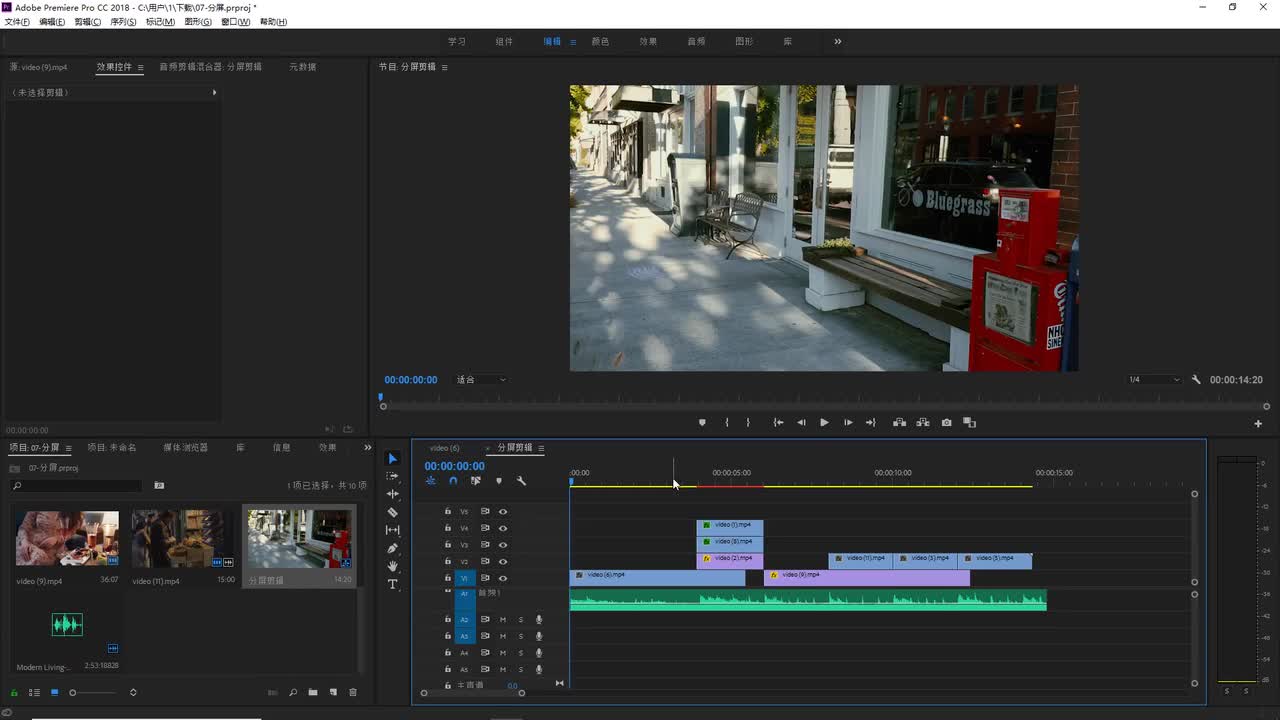Click the New Bin folder icon
The height and width of the screenshot is (720, 1280).
(313, 692)
